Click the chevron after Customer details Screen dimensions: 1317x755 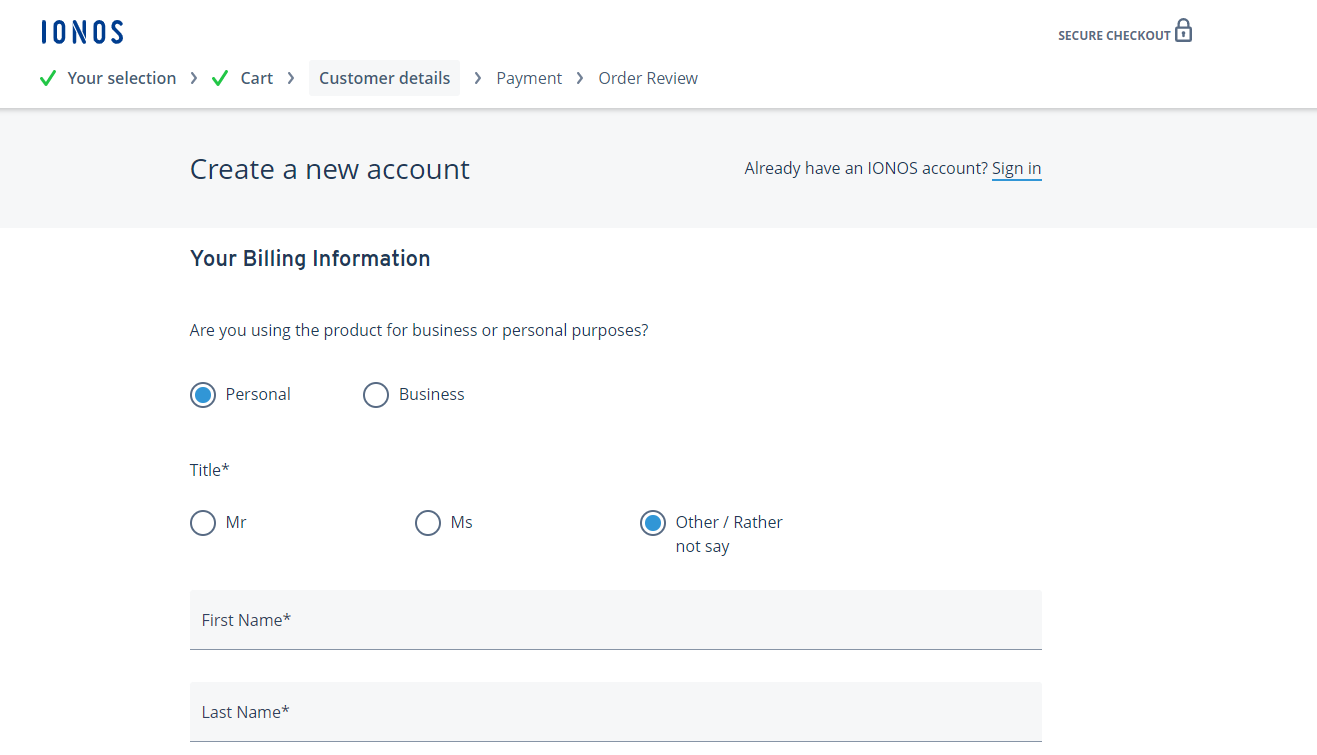[478, 78]
